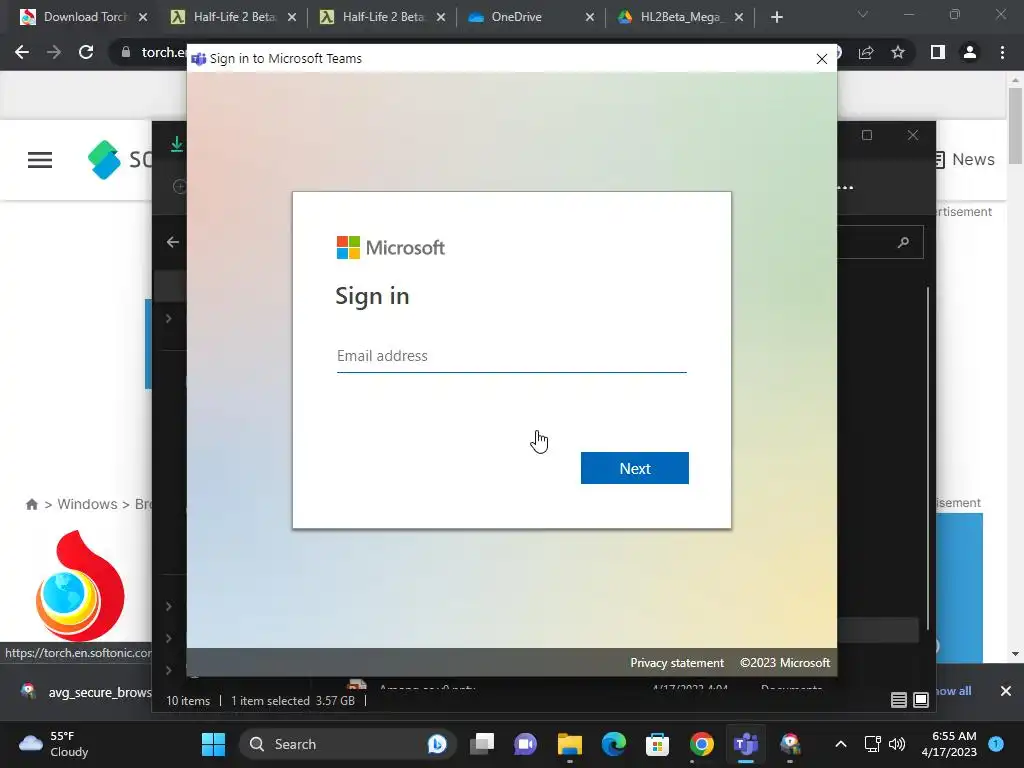This screenshot has width=1024, height=768.
Task: Bookmark this page with the star icon
Action: click(x=898, y=52)
